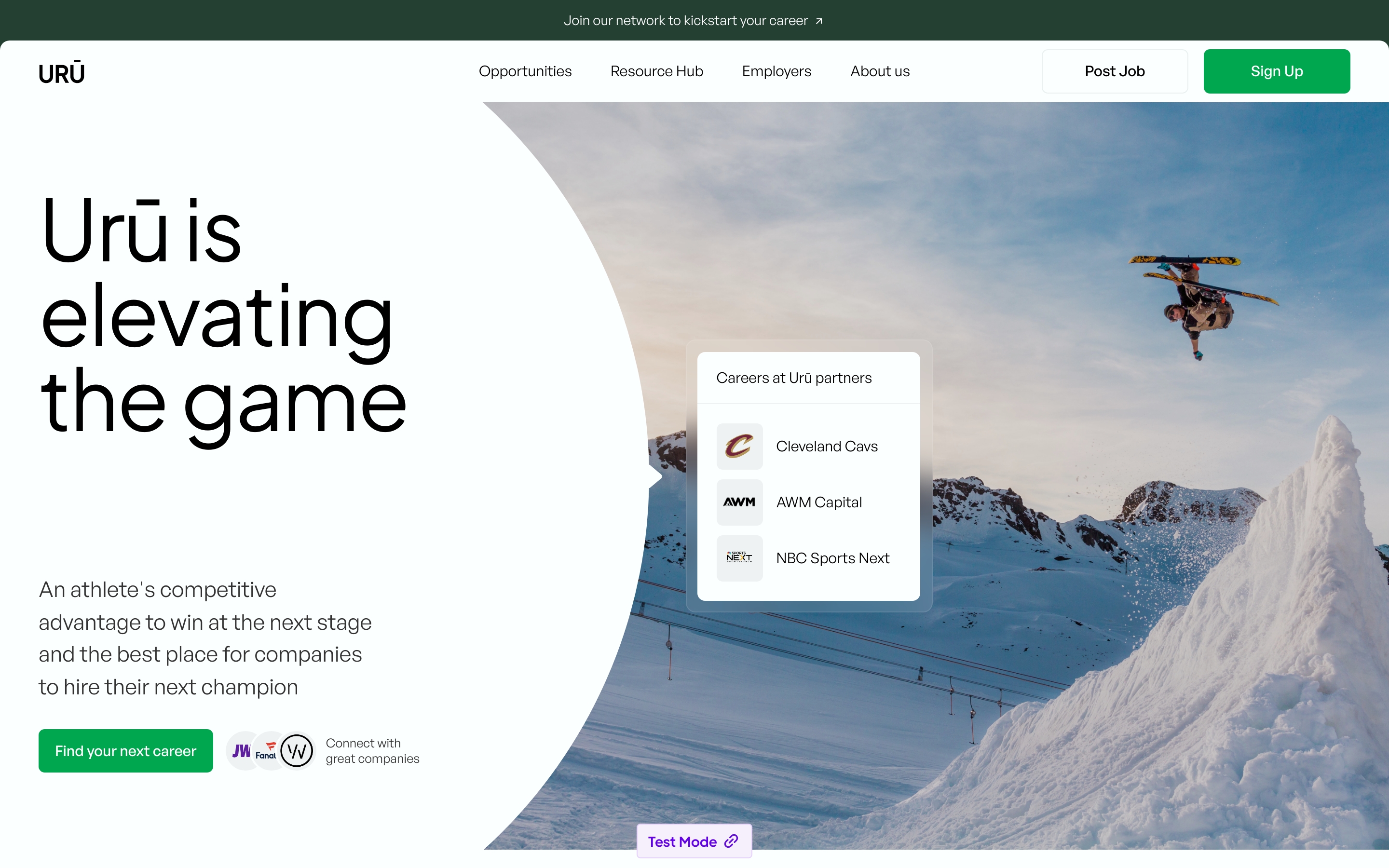The width and height of the screenshot is (1389, 868).
Task: Click the AWM Capital logo icon
Action: click(739, 502)
